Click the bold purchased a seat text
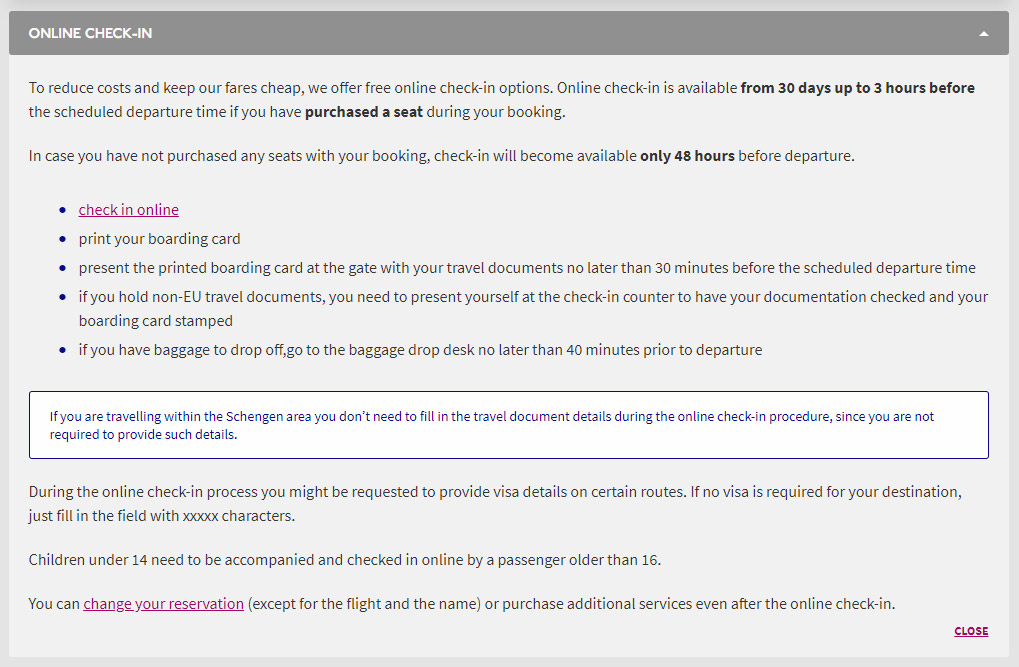This screenshot has width=1019, height=667. (364, 112)
